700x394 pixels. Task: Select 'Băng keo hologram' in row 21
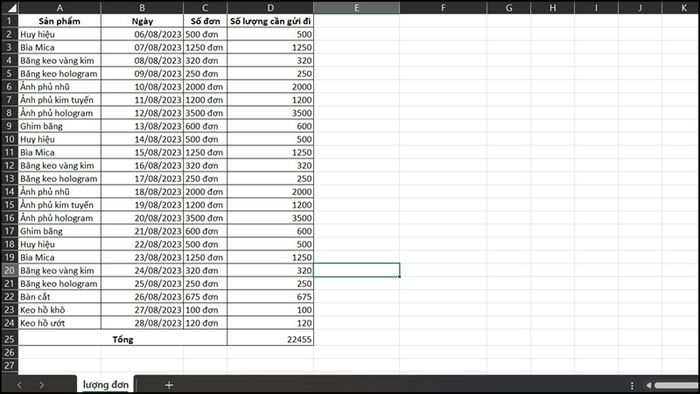pyautogui.click(x=59, y=284)
